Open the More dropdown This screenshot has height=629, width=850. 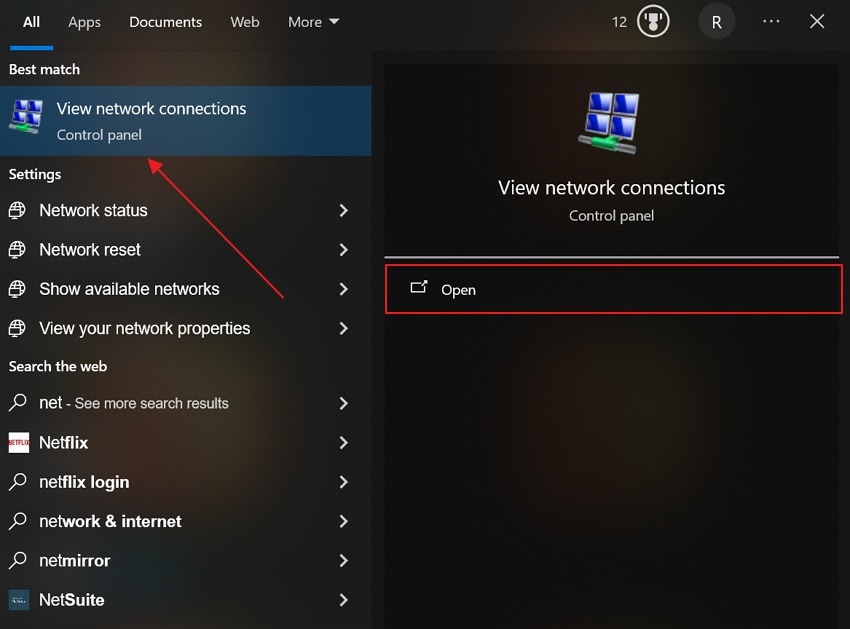[x=313, y=22]
